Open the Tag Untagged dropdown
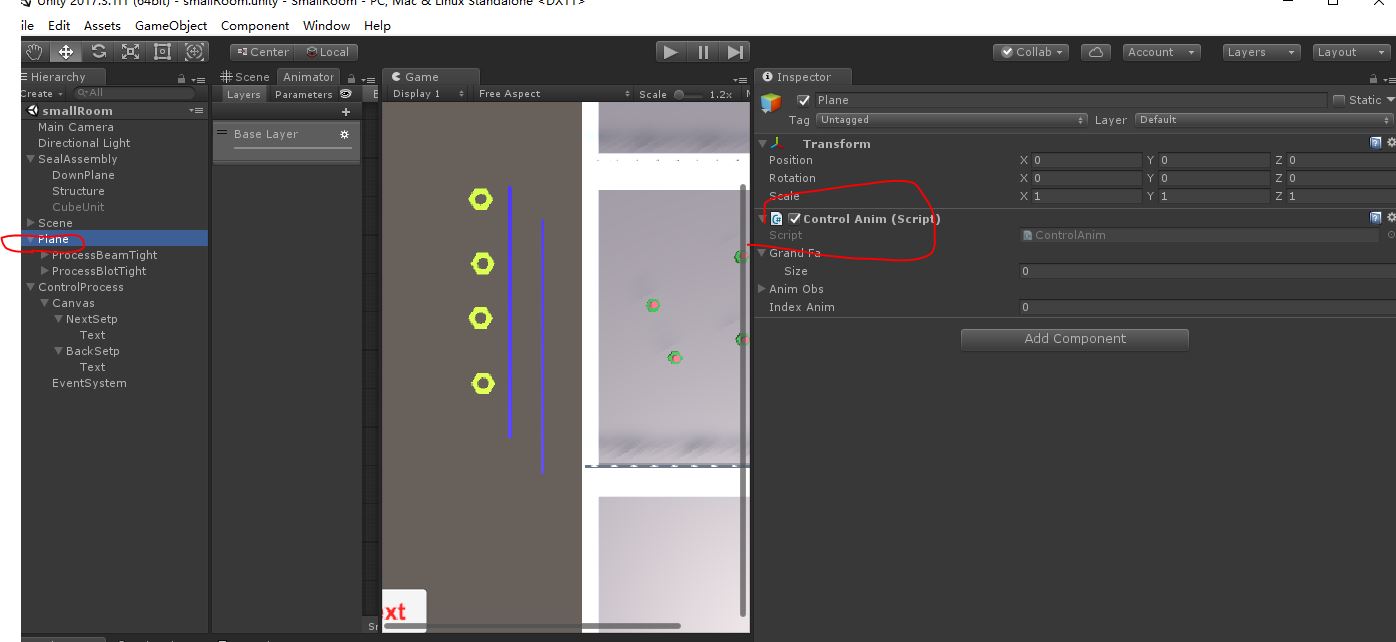1396x642 pixels. pyautogui.click(x=951, y=120)
